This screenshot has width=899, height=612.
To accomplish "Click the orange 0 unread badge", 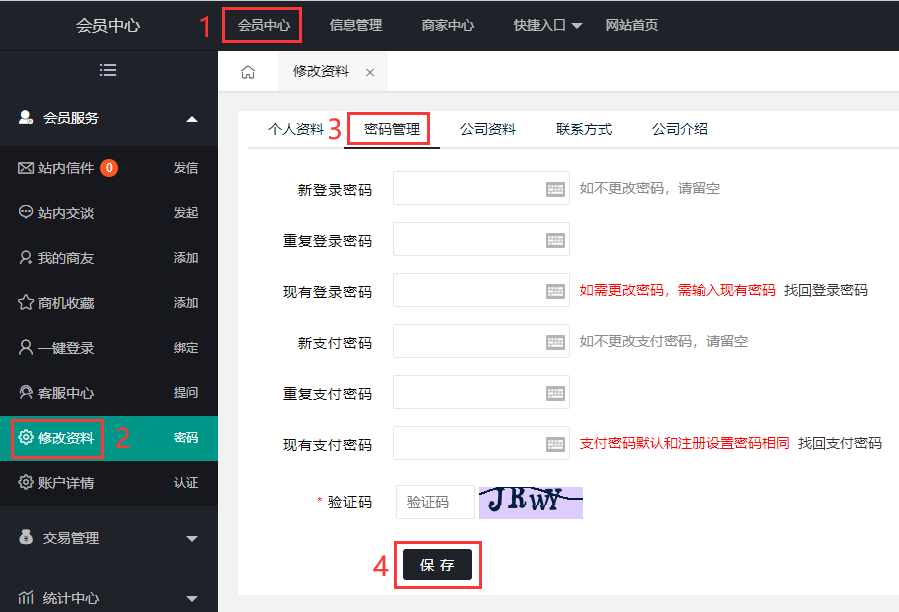I will tap(109, 168).
